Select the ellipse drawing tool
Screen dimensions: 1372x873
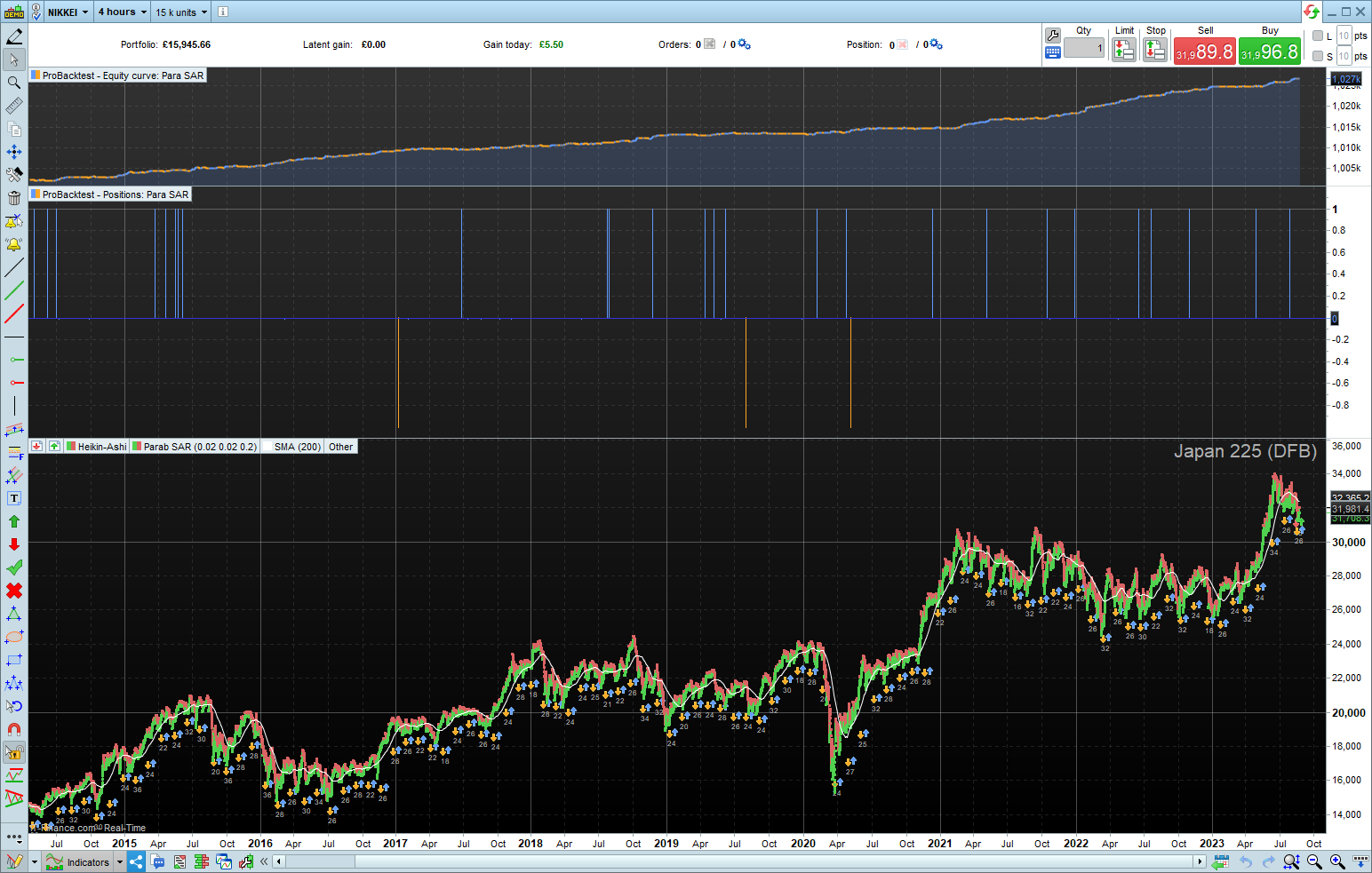(x=14, y=637)
